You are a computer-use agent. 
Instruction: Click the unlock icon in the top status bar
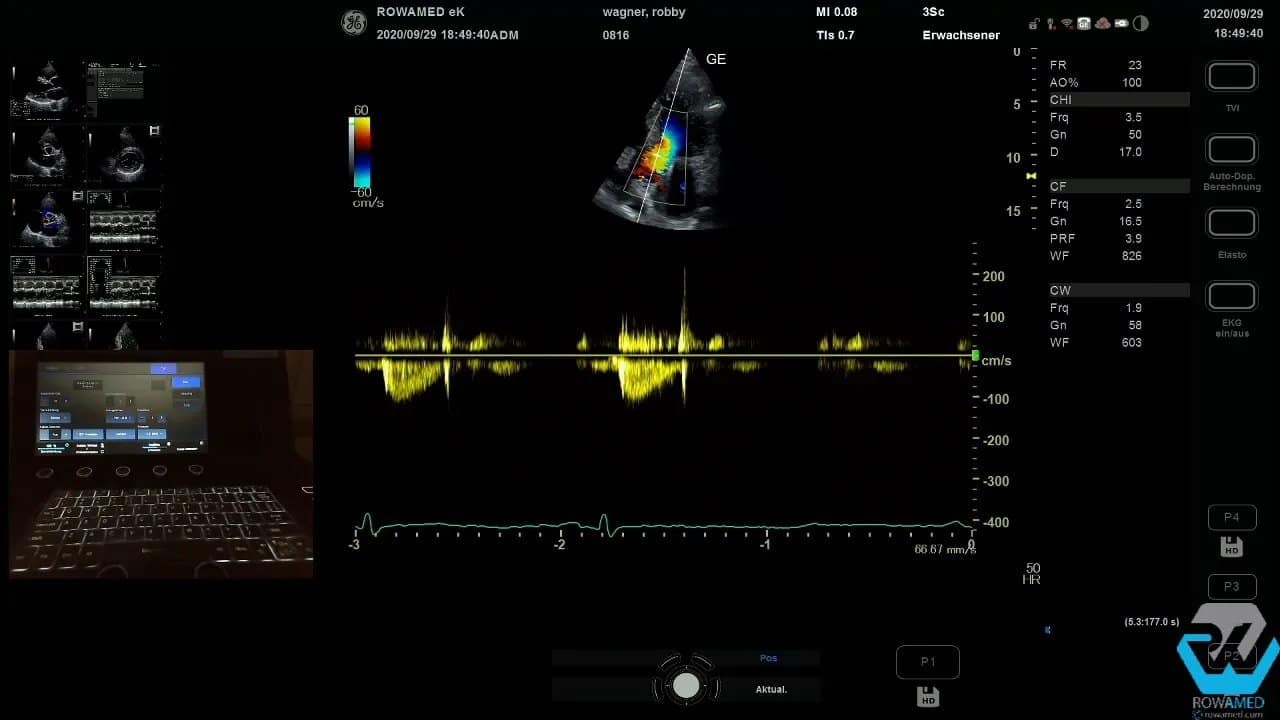[1033, 23]
